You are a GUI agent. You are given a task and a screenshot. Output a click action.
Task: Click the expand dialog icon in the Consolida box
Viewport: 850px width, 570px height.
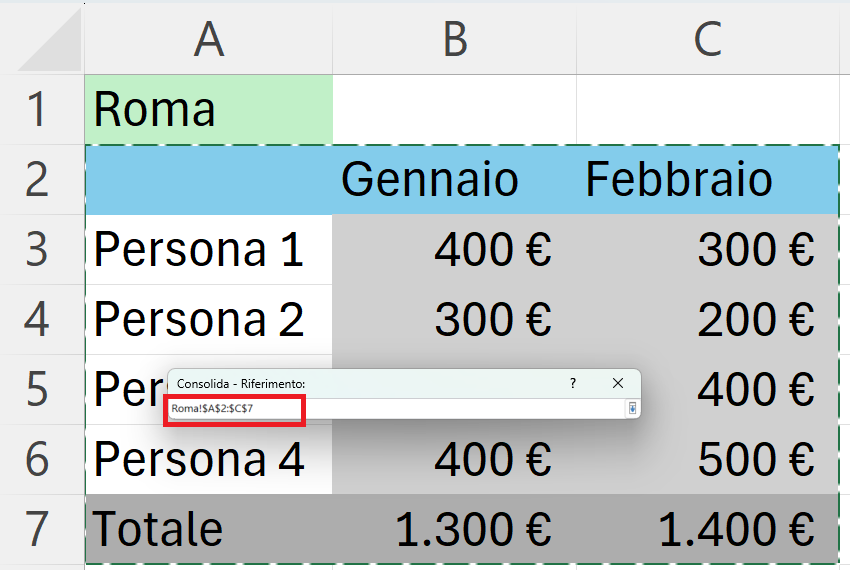[632, 408]
